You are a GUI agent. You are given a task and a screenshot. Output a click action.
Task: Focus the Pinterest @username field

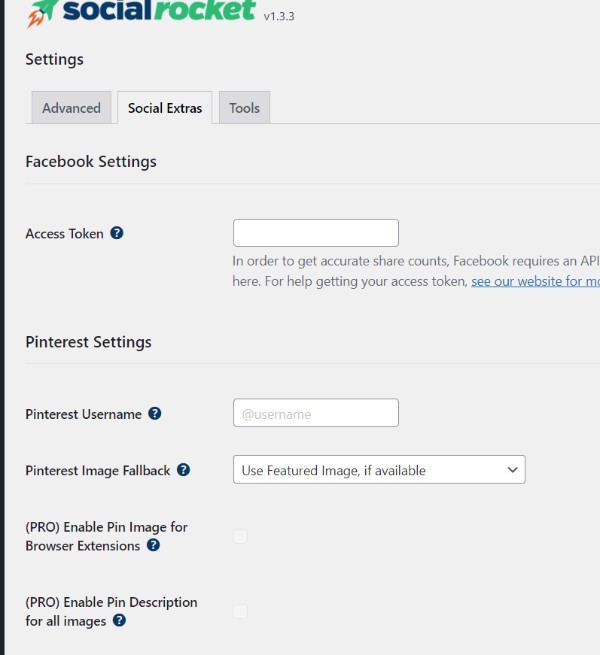pos(316,413)
